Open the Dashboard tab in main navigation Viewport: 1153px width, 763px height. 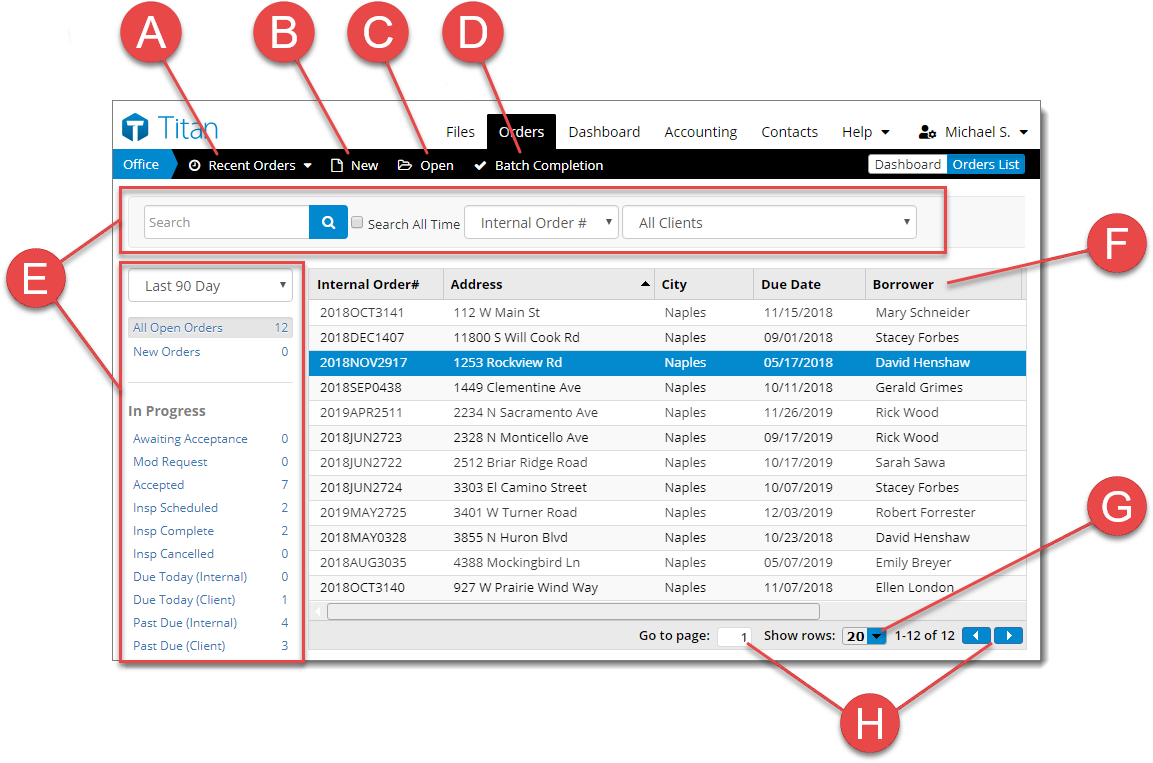pyautogui.click(x=604, y=132)
